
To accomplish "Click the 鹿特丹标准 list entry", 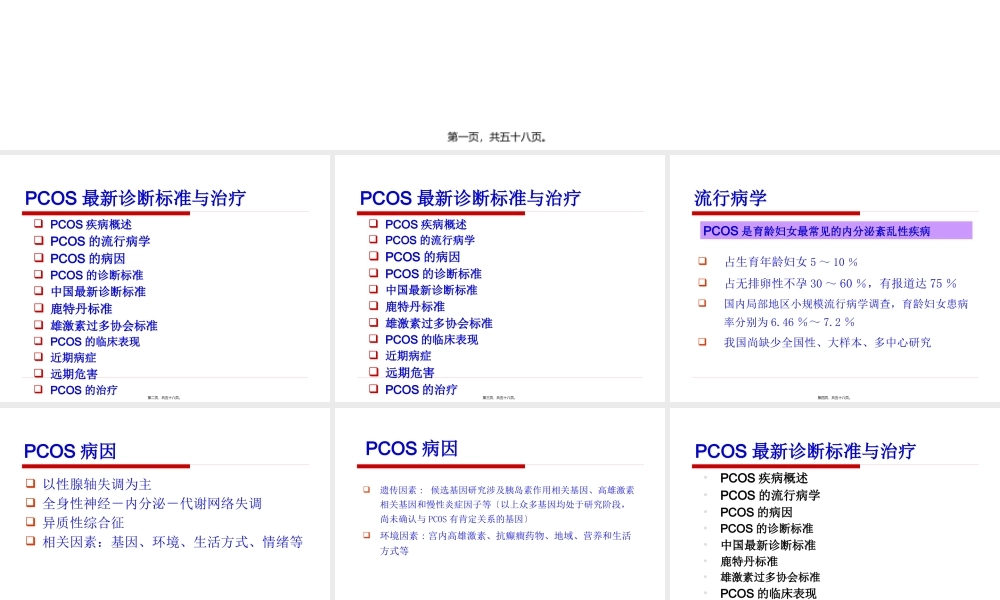I will (84, 306).
